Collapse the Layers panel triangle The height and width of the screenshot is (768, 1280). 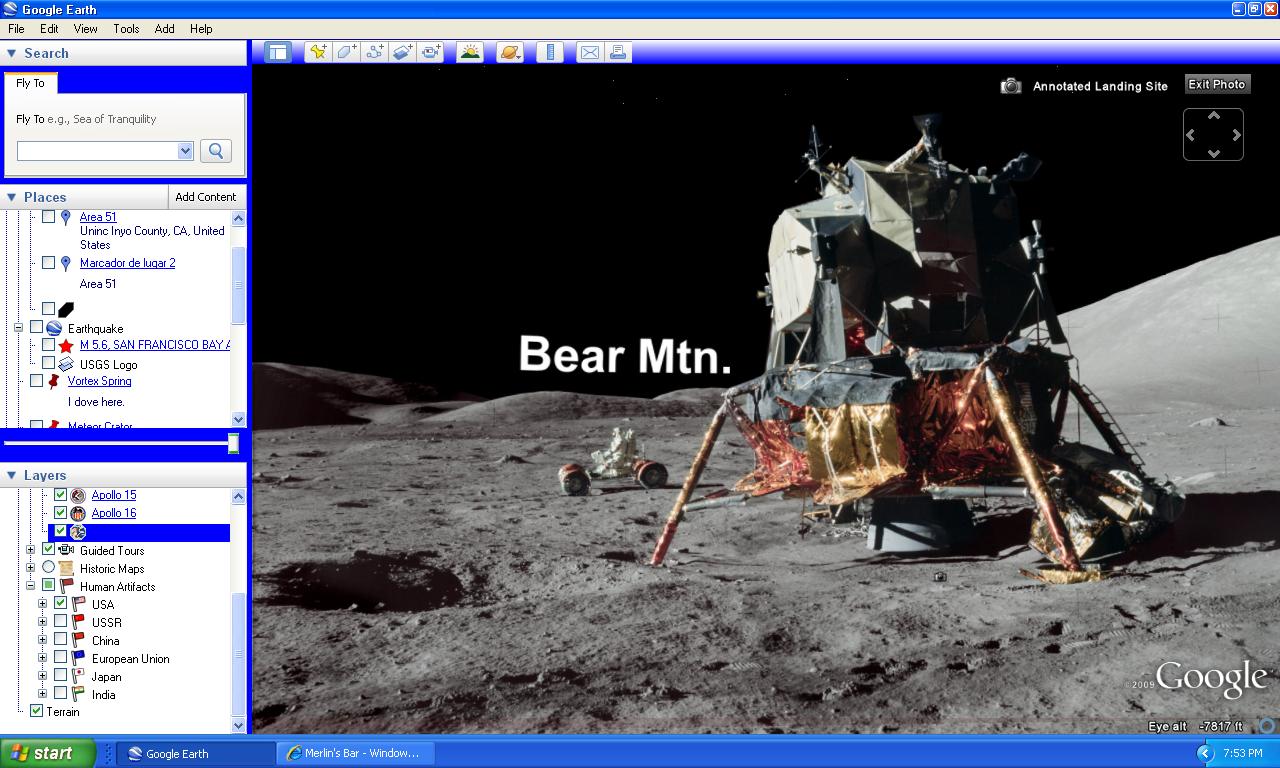point(11,475)
